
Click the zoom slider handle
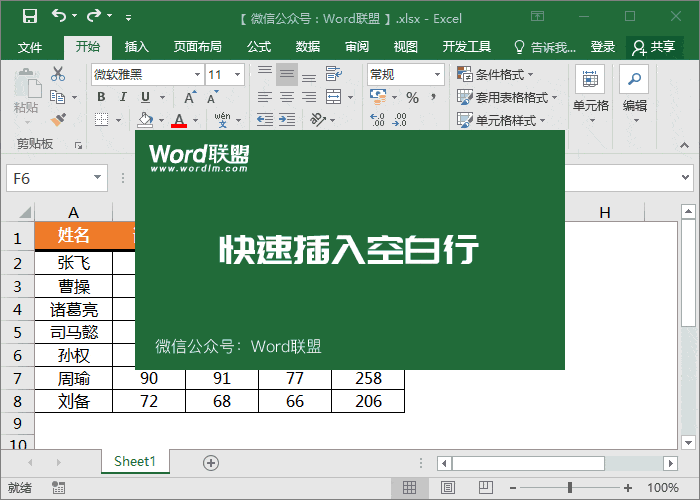click(570, 488)
